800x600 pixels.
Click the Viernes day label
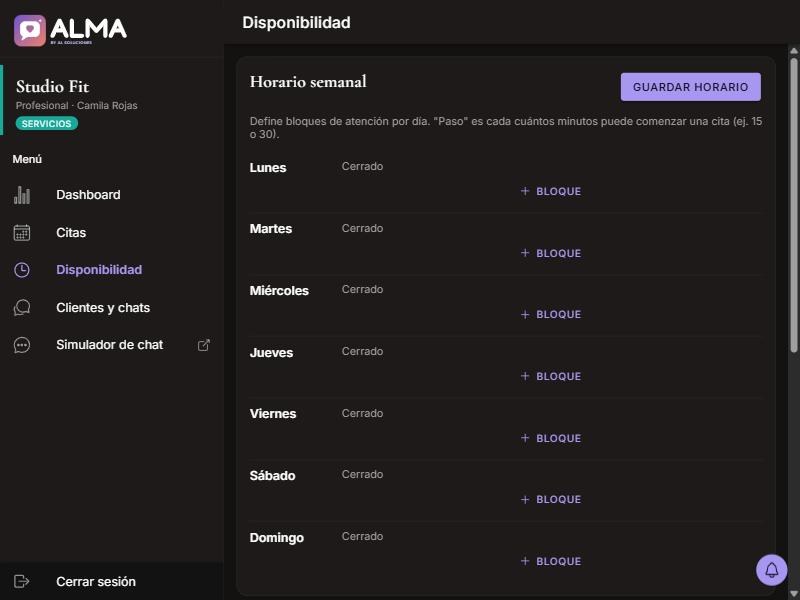tap(272, 414)
